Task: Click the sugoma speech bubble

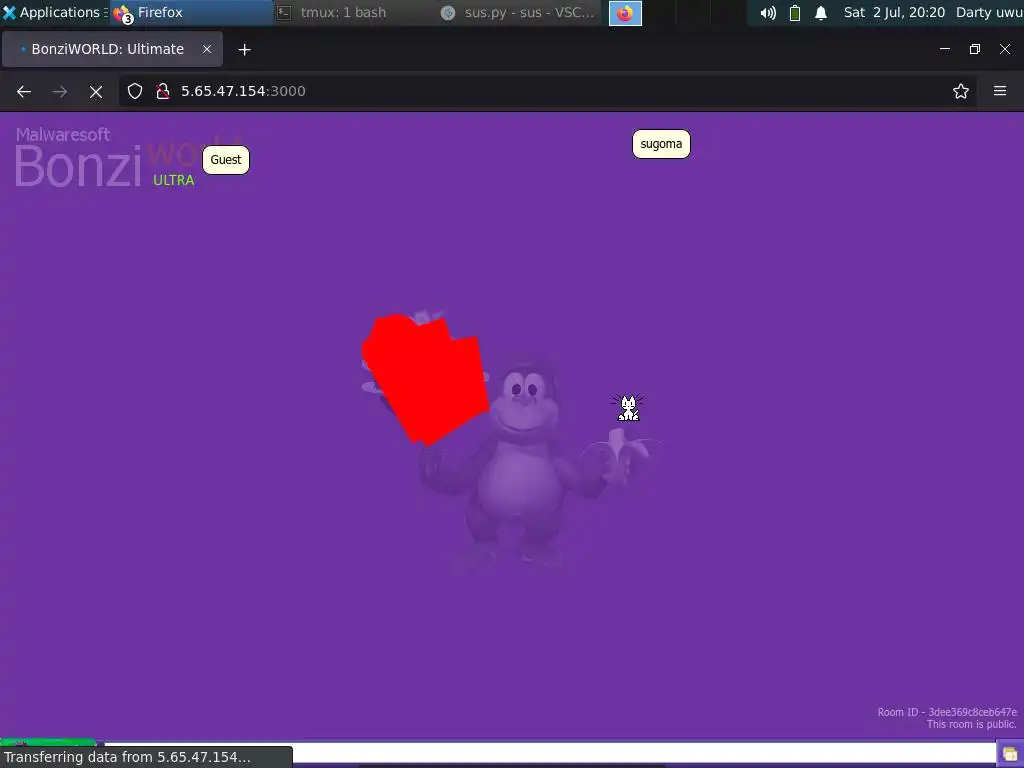Action: click(661, 144)
